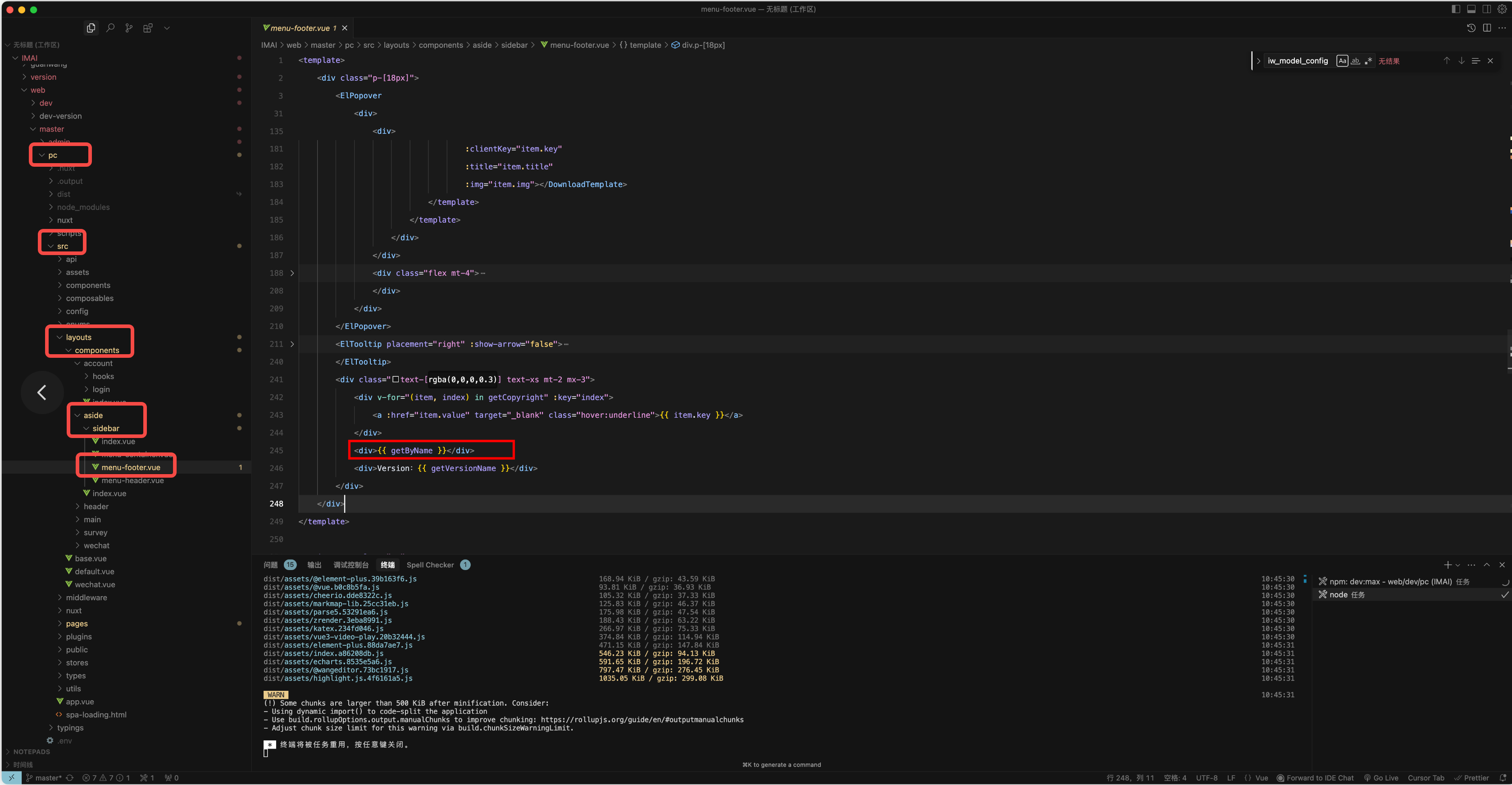The height and width of the screenshot is (785, 1512).
Task: Open the Source Control view icon
Action: 128,27
